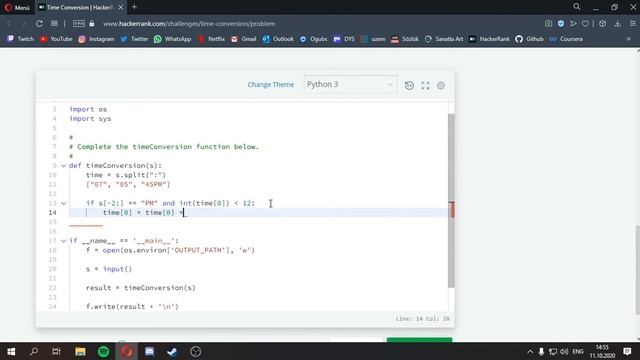Open the Sanatla Art bookmark
This screenshot has width=640, height=360.
click(444, 39)
